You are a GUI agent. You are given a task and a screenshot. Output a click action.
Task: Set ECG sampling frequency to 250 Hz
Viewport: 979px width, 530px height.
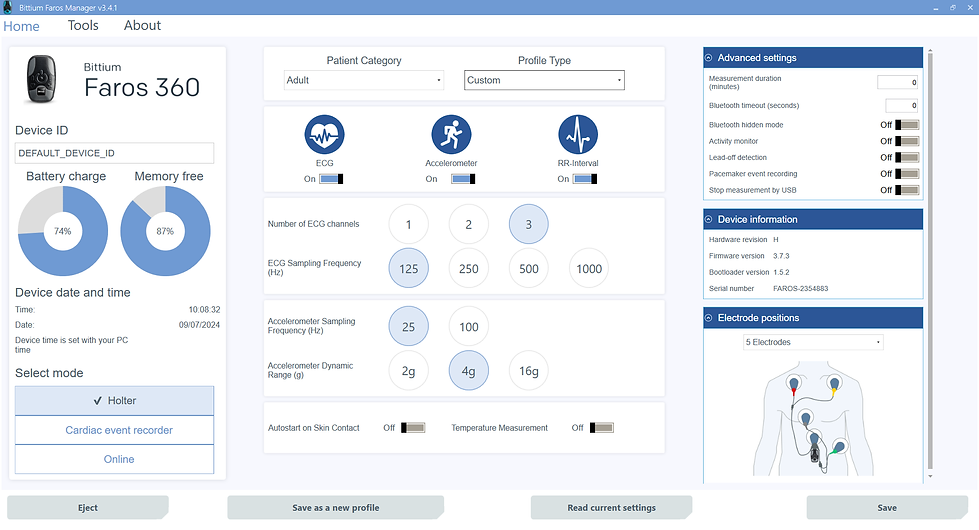coord(468,268)
